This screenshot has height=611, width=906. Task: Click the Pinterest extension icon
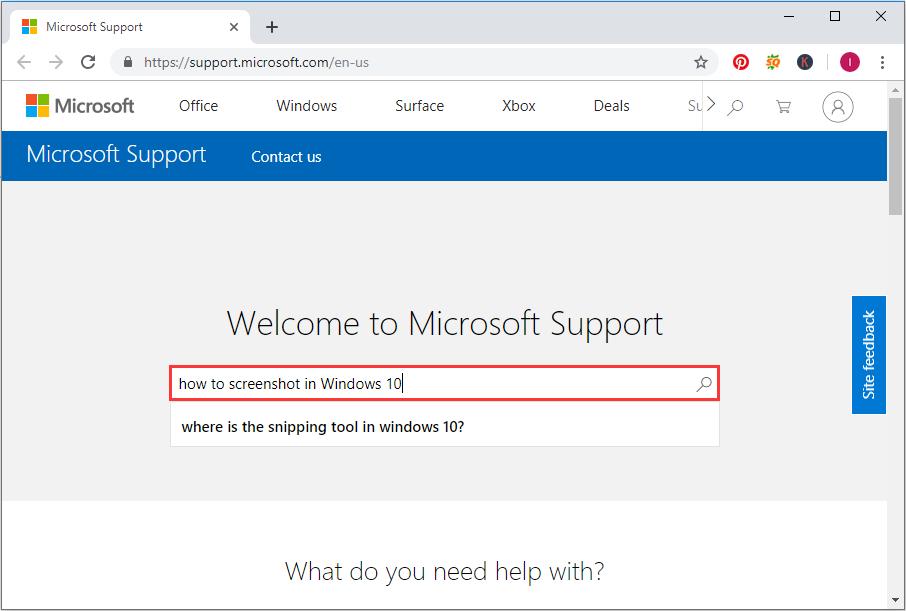(740, 61)
